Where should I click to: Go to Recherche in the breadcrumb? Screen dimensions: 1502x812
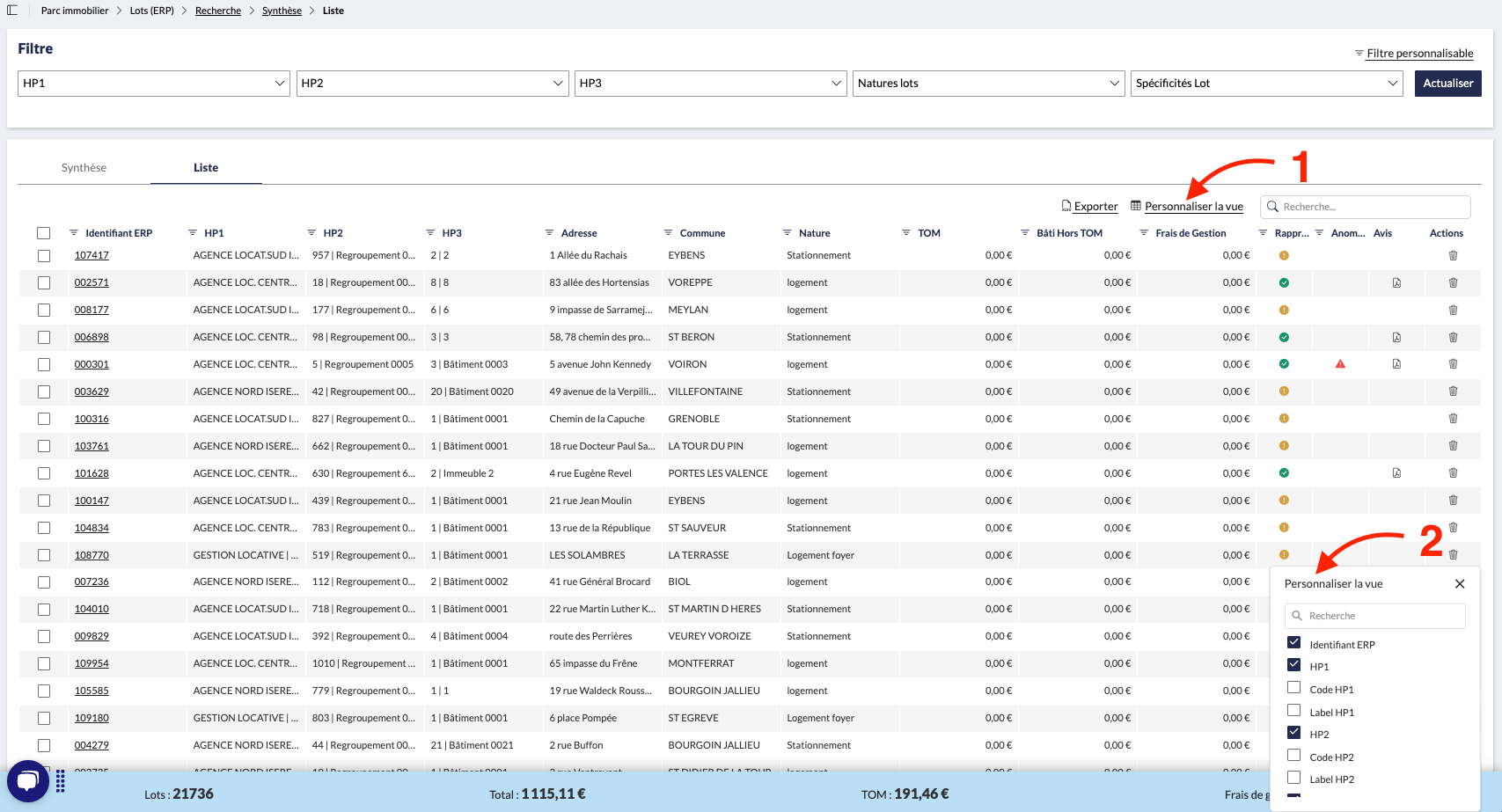[218, 11]
